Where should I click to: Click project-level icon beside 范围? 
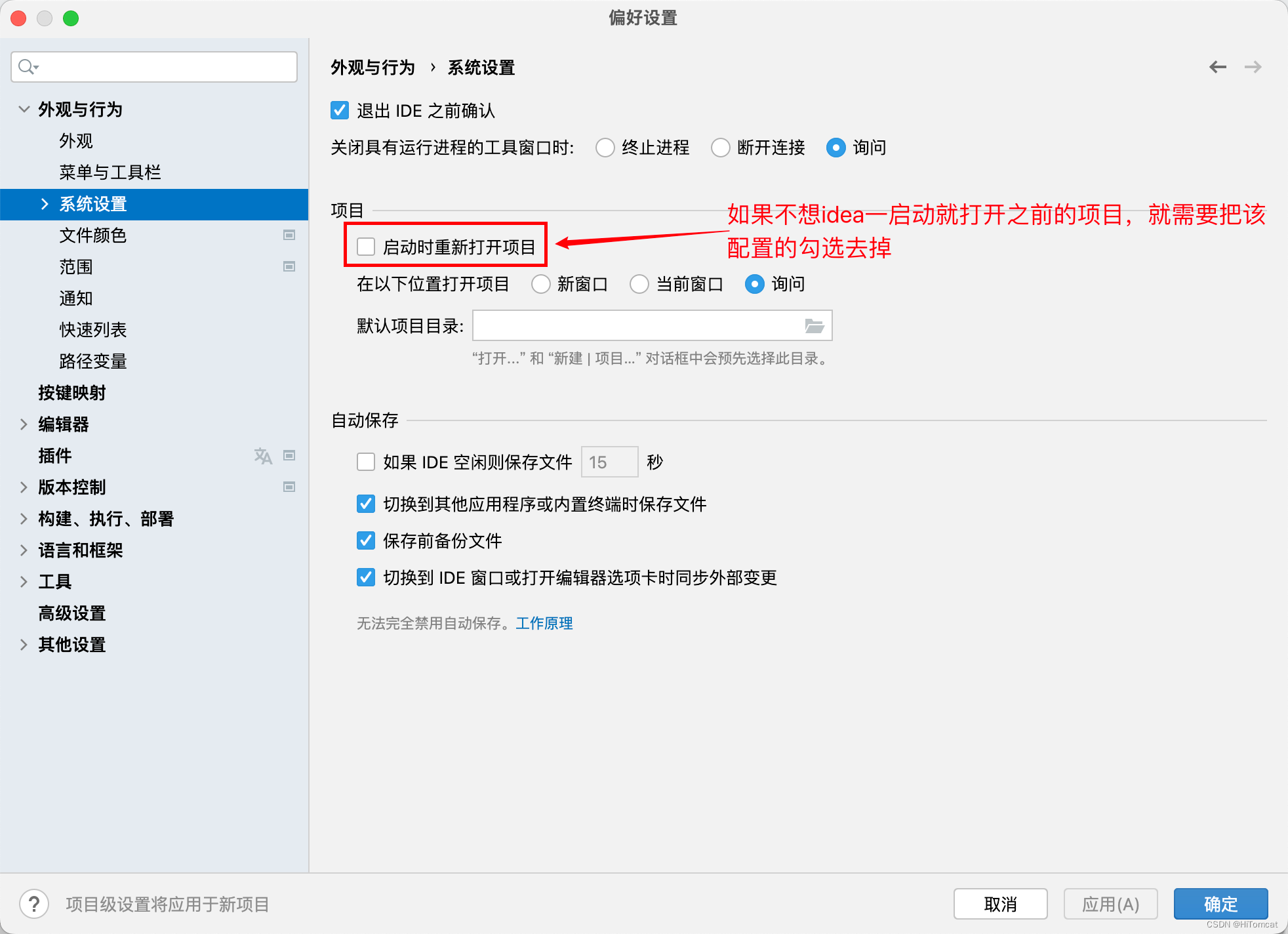pyautogui.click(x=289, y=266)
